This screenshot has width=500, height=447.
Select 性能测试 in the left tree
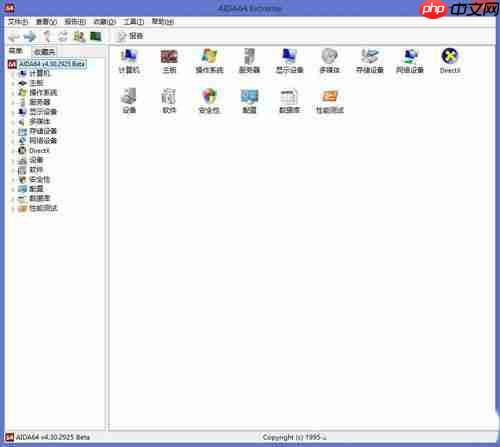pos(44,208)
